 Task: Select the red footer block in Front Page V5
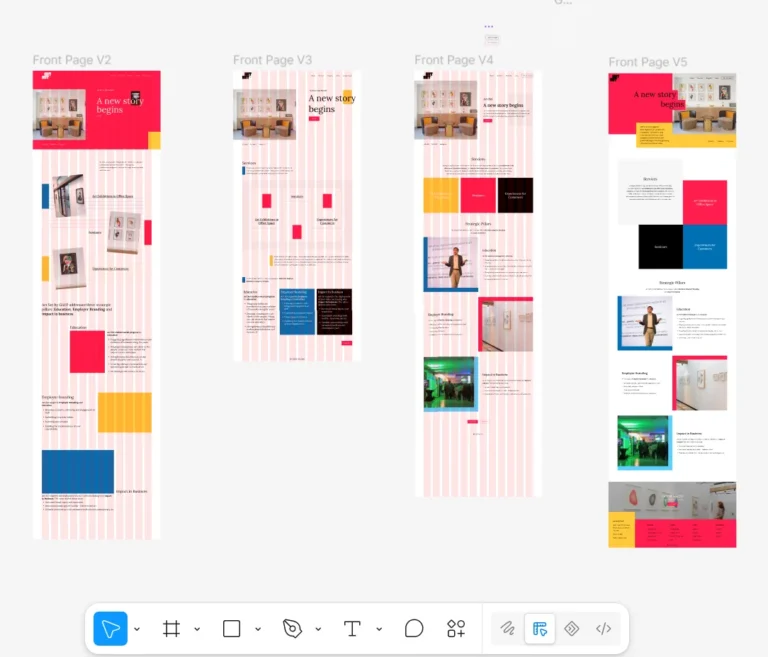(685, 534)
